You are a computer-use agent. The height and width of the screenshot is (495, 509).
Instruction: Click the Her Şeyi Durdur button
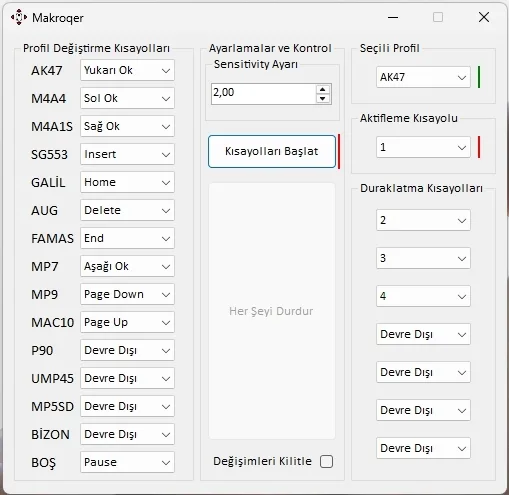tap(272, 311)
